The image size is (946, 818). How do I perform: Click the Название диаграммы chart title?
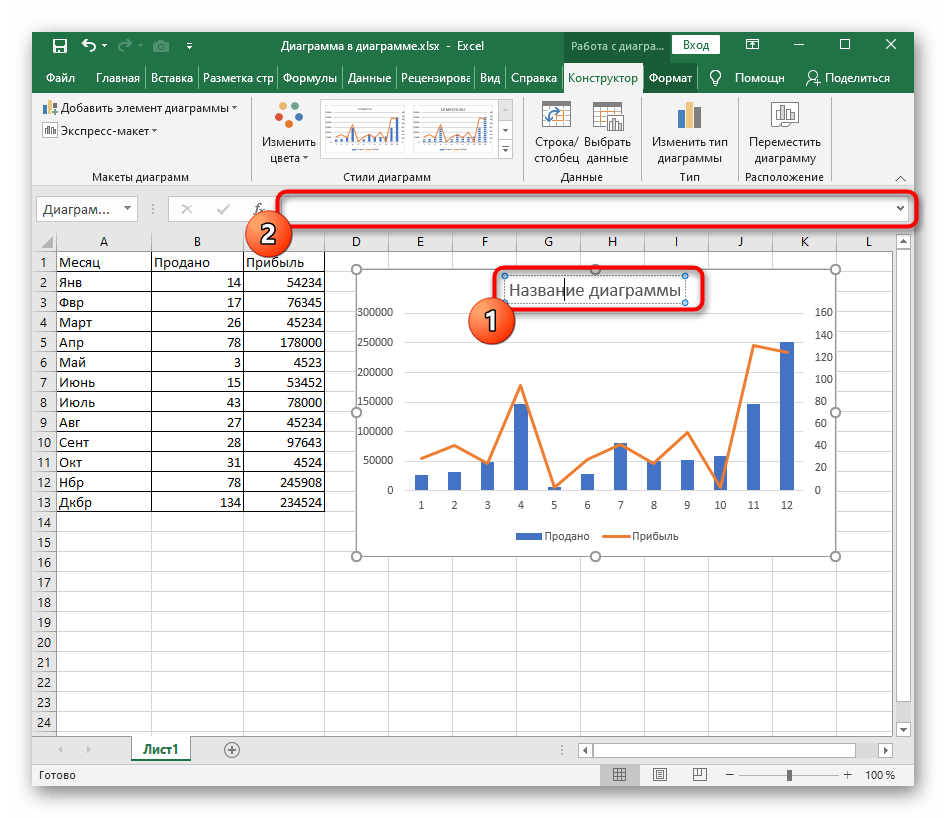coord(595,290)
